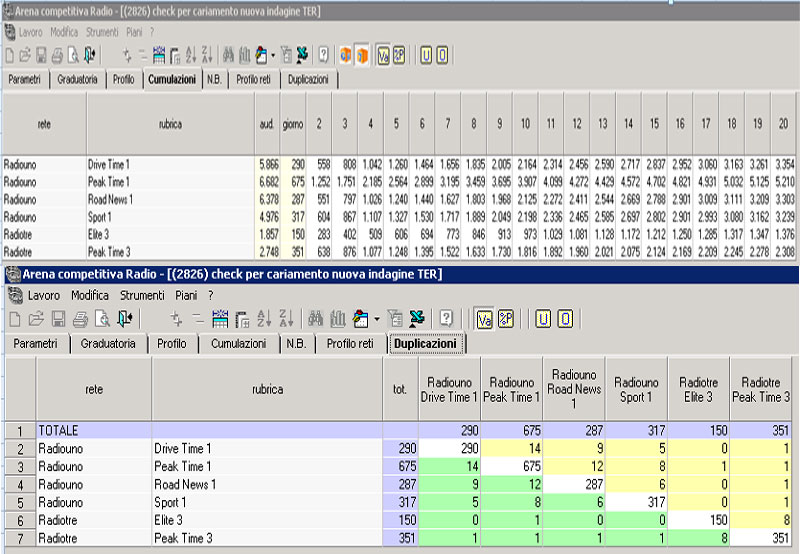The image size is (800, 554).
Task: Open the Strumenti menu in lower window
Action: coord(142,296)
